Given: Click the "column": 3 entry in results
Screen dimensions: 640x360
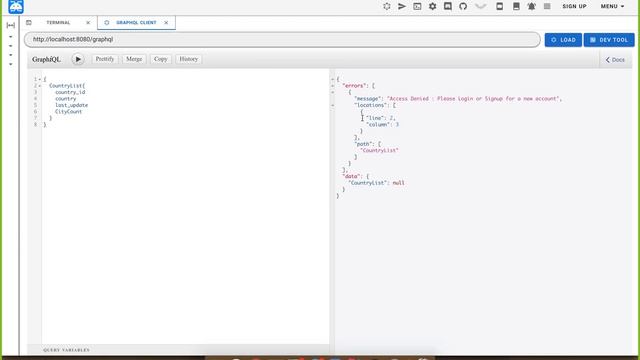Looking at the screenshot, I should pyautogui.click(x=383, y=125).
